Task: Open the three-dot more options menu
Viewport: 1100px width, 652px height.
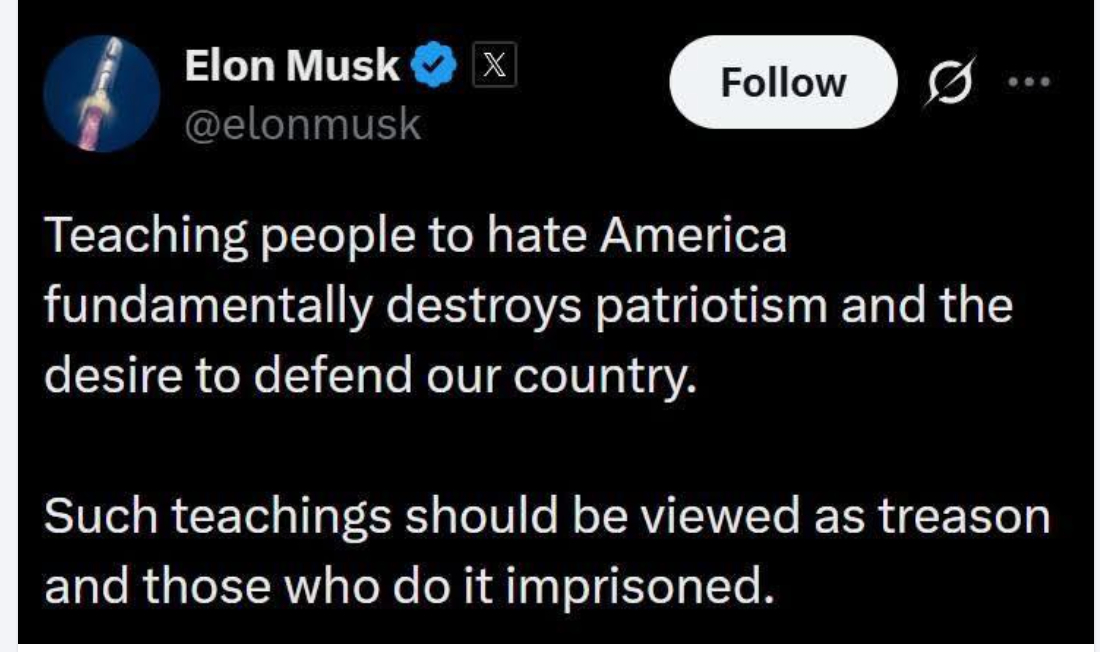Action: pos(1033,81)
